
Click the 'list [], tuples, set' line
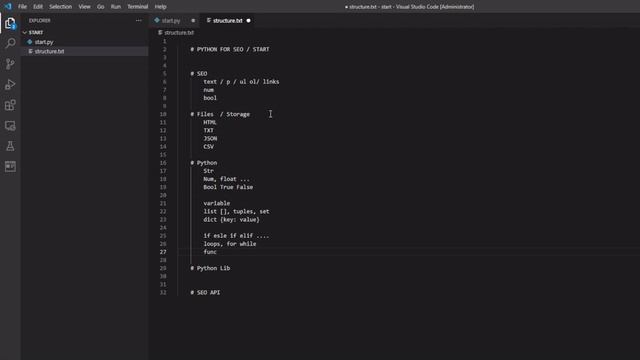(236, 211)
